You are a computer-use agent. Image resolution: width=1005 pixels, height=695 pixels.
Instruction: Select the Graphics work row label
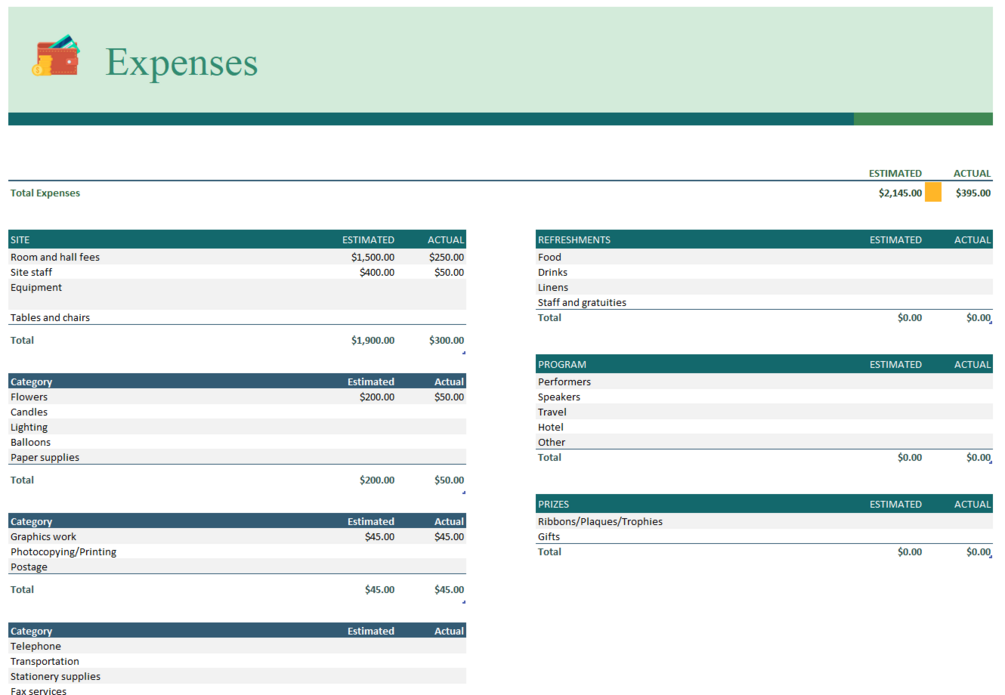click(x=43, y=537)
